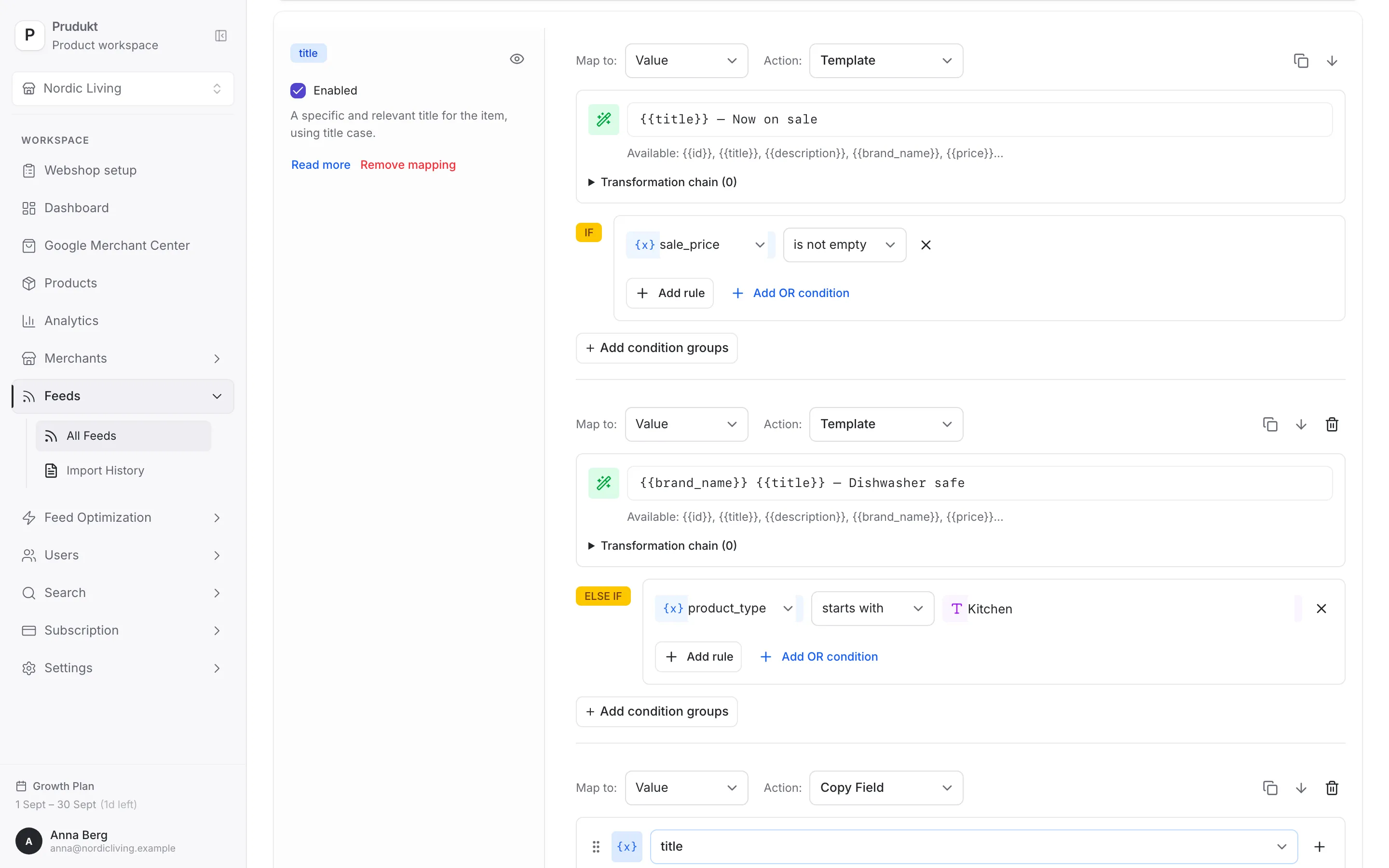The height and width of the screenshot is (868, 1389).
Task: Click the variable icon next to title dropdown
Action: click(x=626, y=847)
